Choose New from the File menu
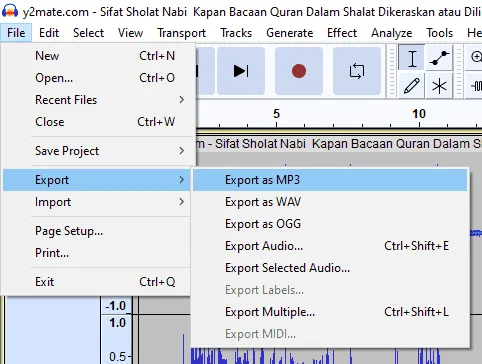The image size is (482, 364). (97, 56)
